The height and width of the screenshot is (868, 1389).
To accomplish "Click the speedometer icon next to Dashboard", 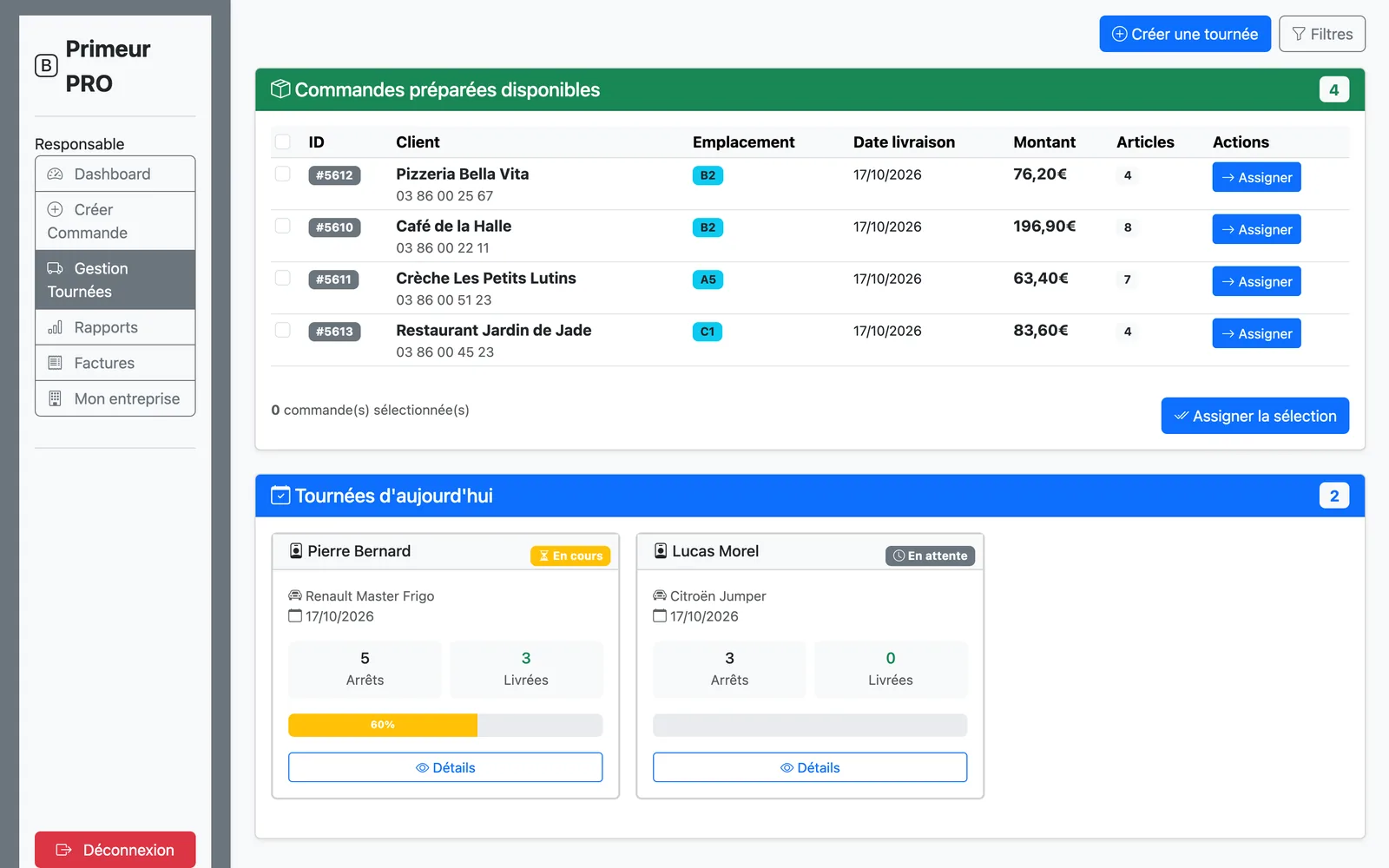I will pos(55,174).
